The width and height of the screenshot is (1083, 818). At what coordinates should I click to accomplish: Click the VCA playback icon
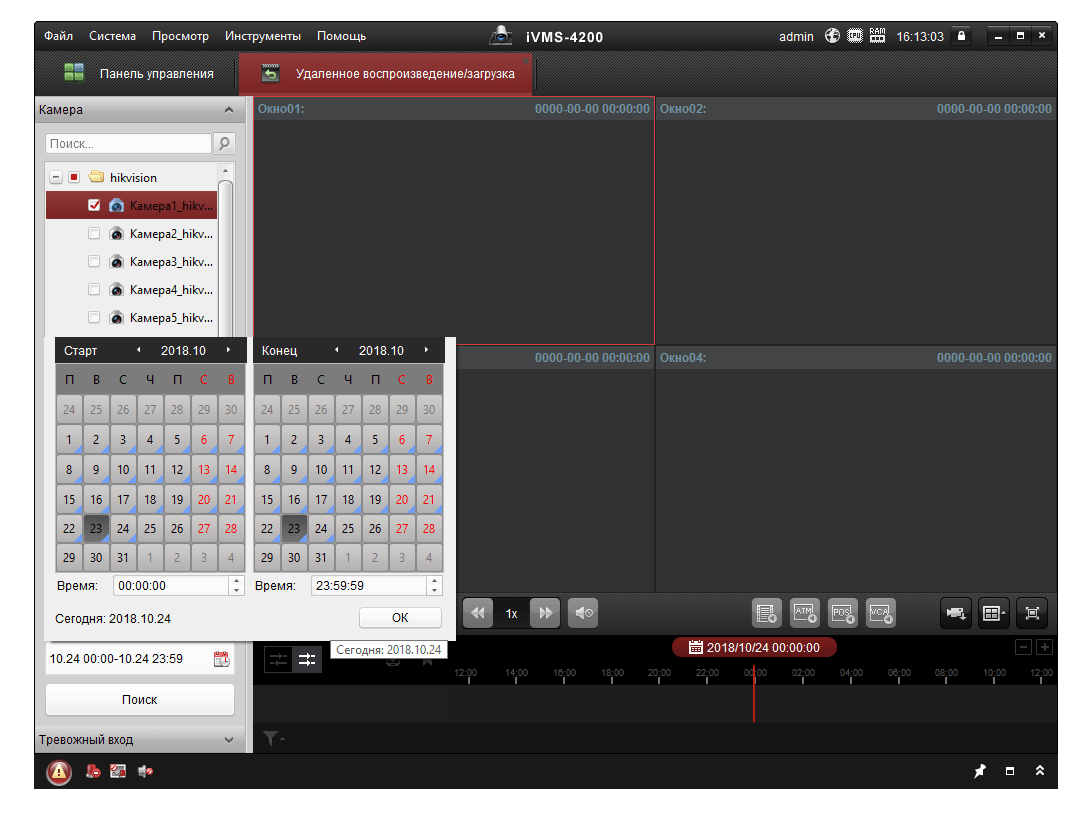(x=880, y=613)
